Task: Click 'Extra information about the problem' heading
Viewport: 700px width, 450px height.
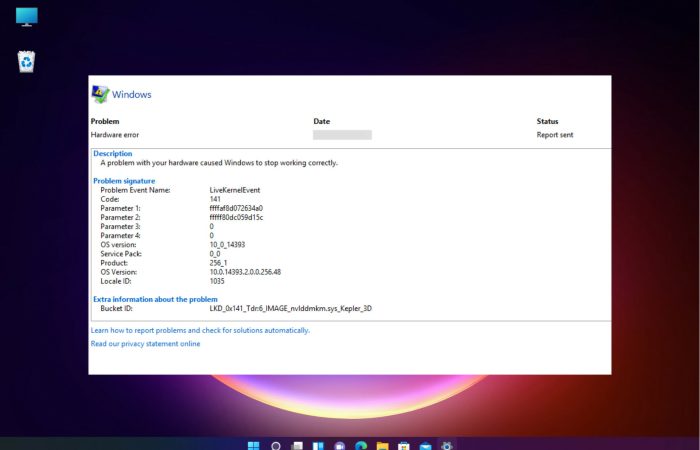Action: 155,299
